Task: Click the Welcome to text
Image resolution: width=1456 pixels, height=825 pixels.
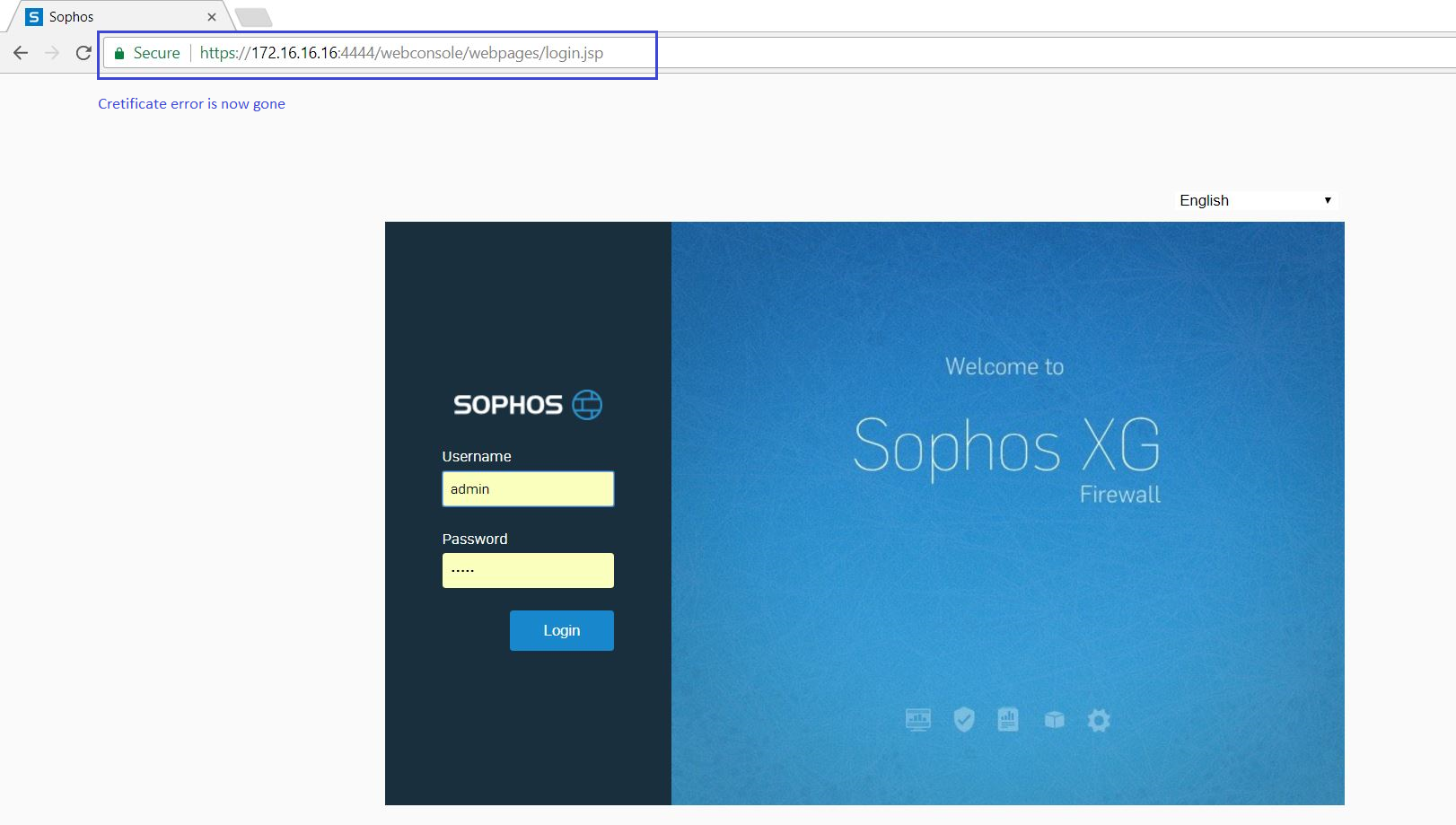Action: (x=1004, y=366)
